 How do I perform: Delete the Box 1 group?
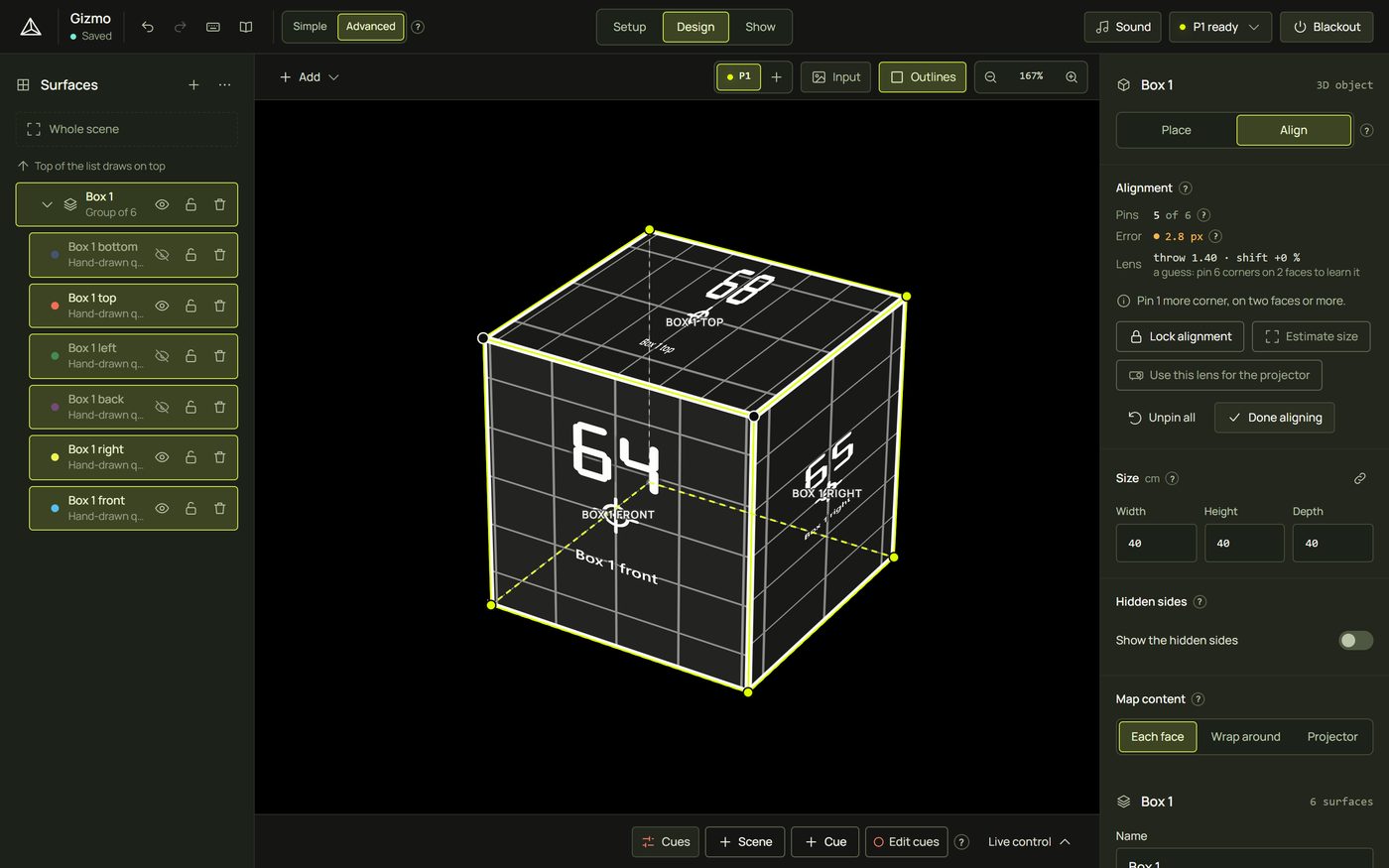(220, 204)
